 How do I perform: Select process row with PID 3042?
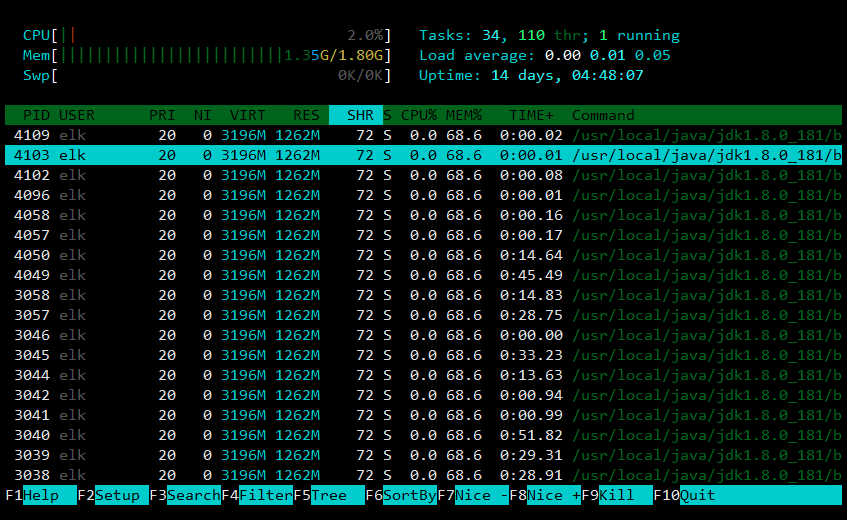424,395
